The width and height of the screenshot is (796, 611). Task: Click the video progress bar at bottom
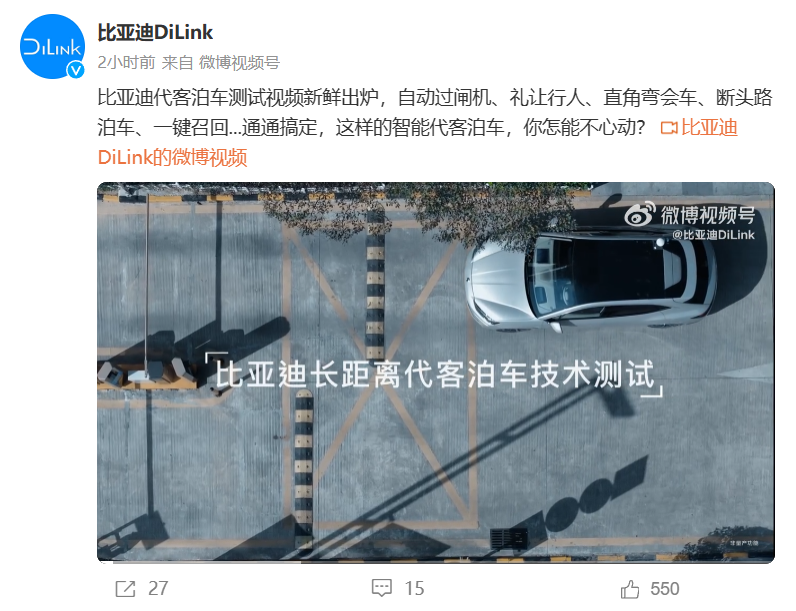coord(436,561)
